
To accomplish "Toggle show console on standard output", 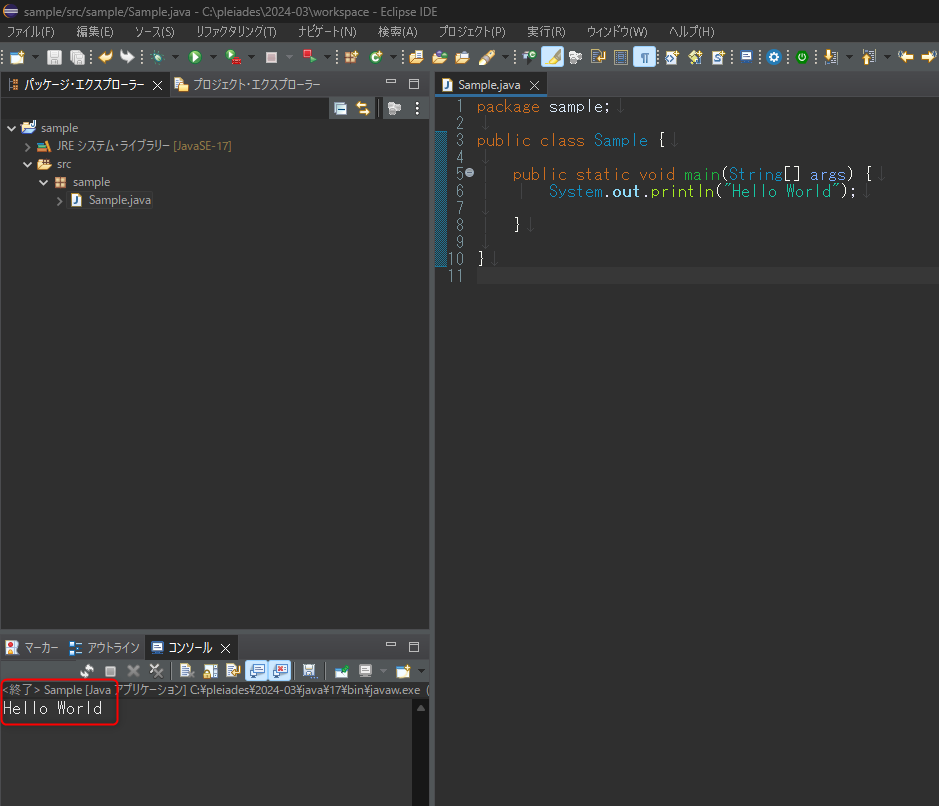I will point(258,671).
